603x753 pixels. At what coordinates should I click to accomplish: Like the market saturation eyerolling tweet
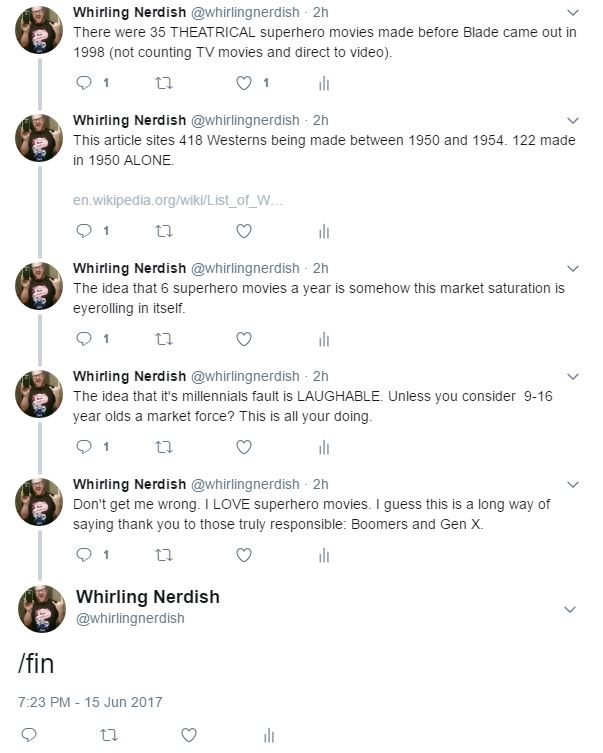tap(243, 339)
